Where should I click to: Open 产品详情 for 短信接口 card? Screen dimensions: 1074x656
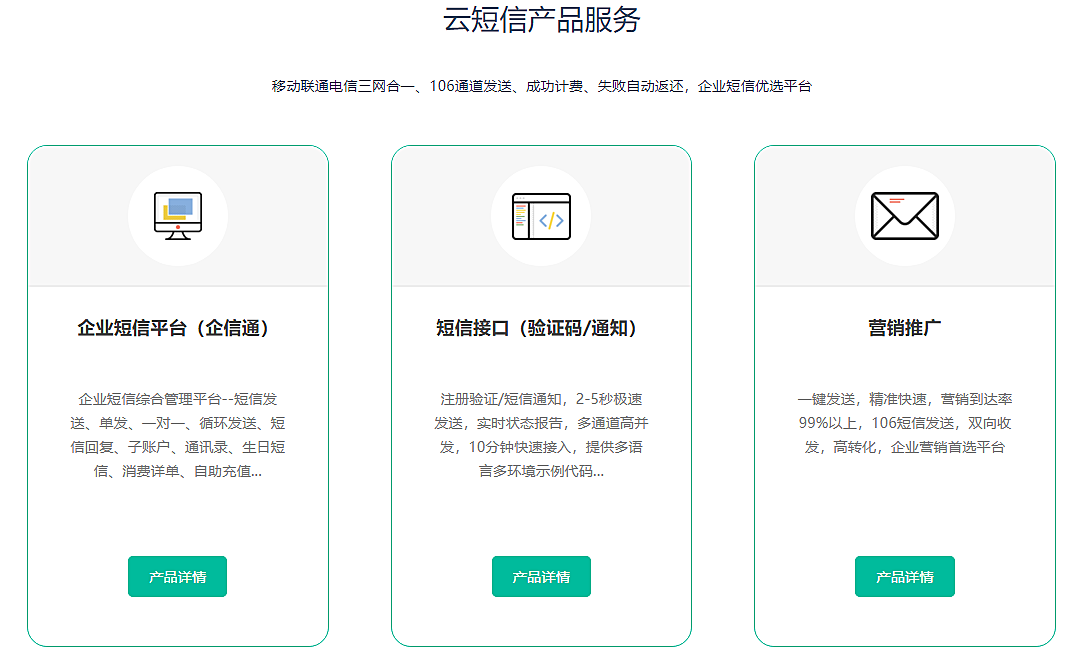click(x=541, y=577)
